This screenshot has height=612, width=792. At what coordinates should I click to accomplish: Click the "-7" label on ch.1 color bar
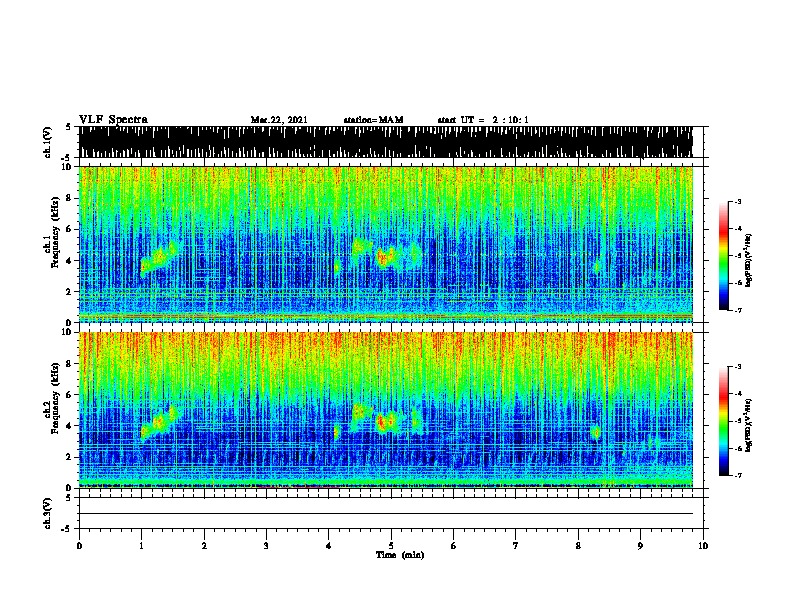tap(738, 310)
